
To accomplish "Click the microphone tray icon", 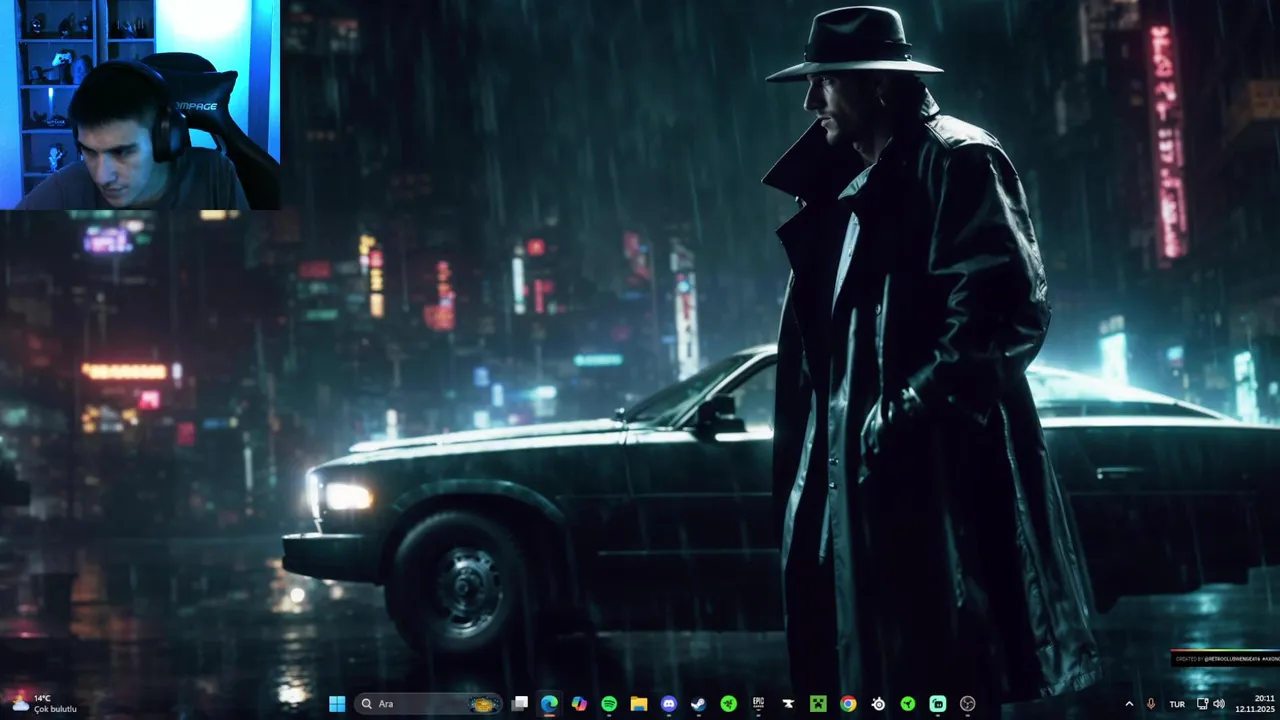I will click(1151, 704).
